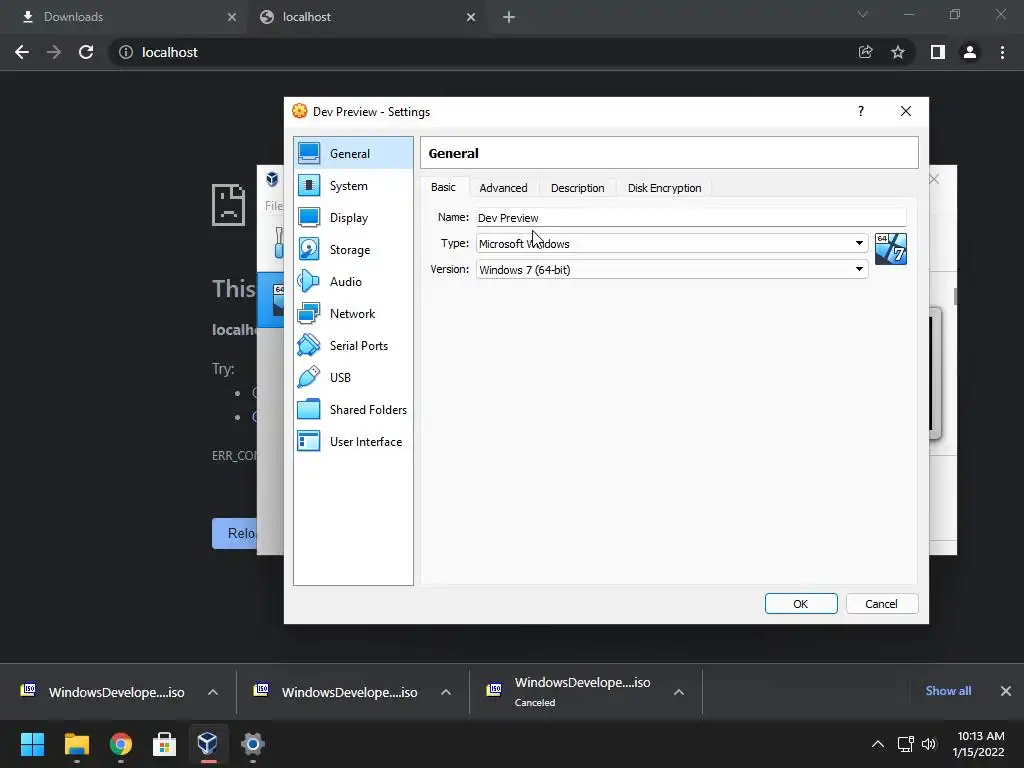Select the Display category icon

309,217
